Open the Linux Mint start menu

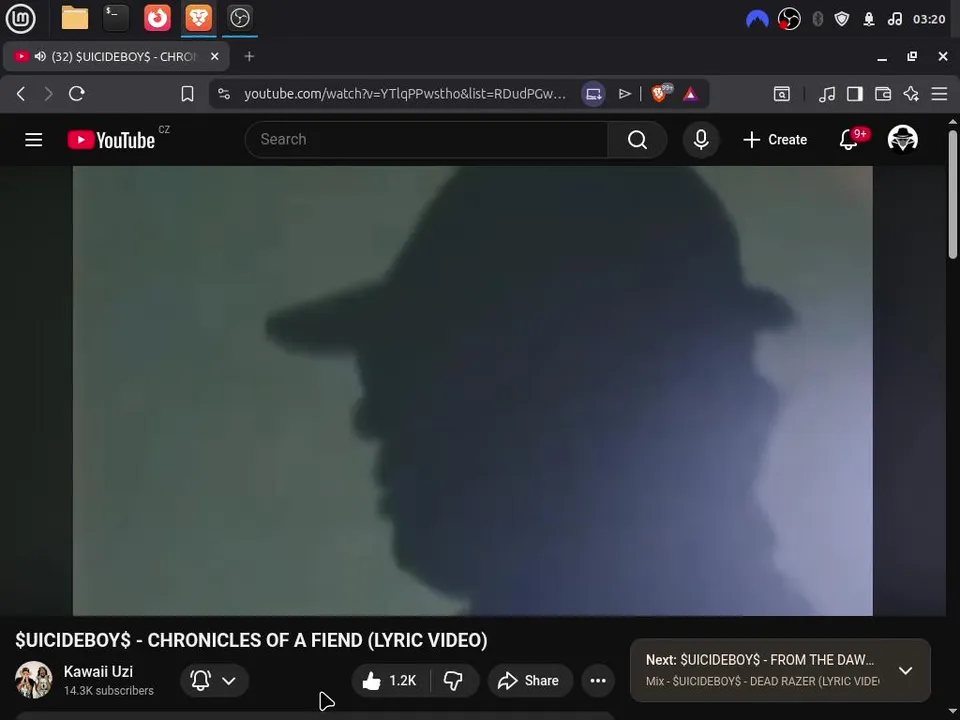coord(20,18)
